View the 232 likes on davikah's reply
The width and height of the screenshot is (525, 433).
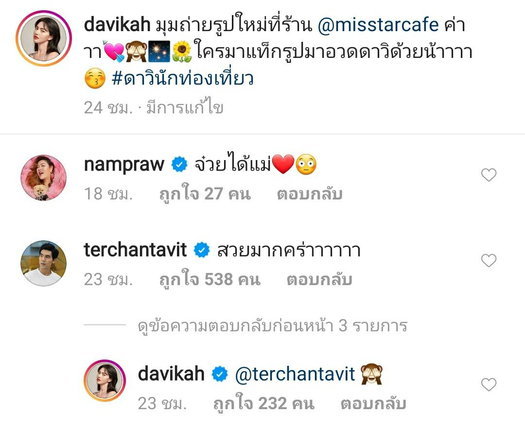point(264,403)
